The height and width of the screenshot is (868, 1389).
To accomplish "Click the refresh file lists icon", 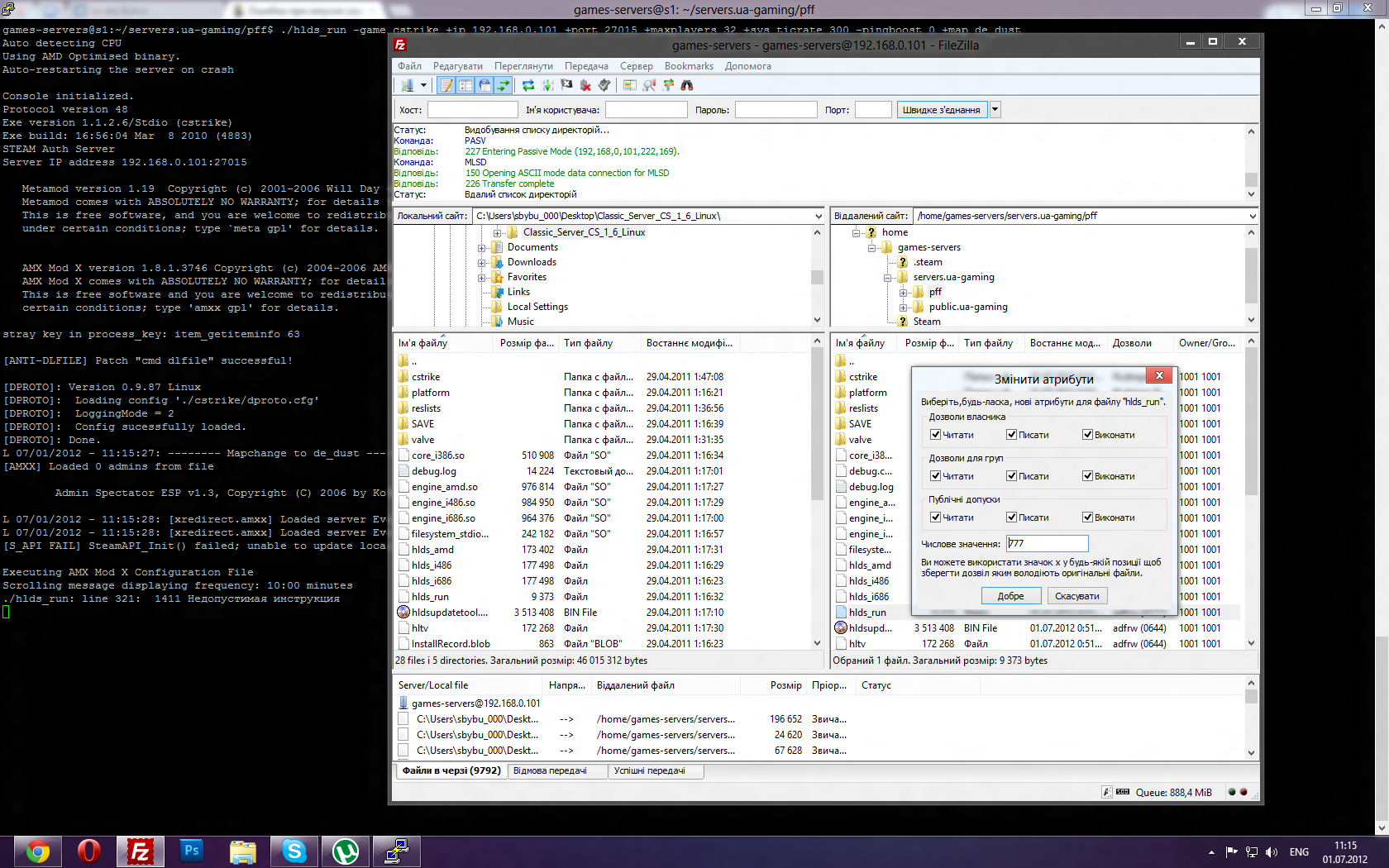I will (528, 85).
